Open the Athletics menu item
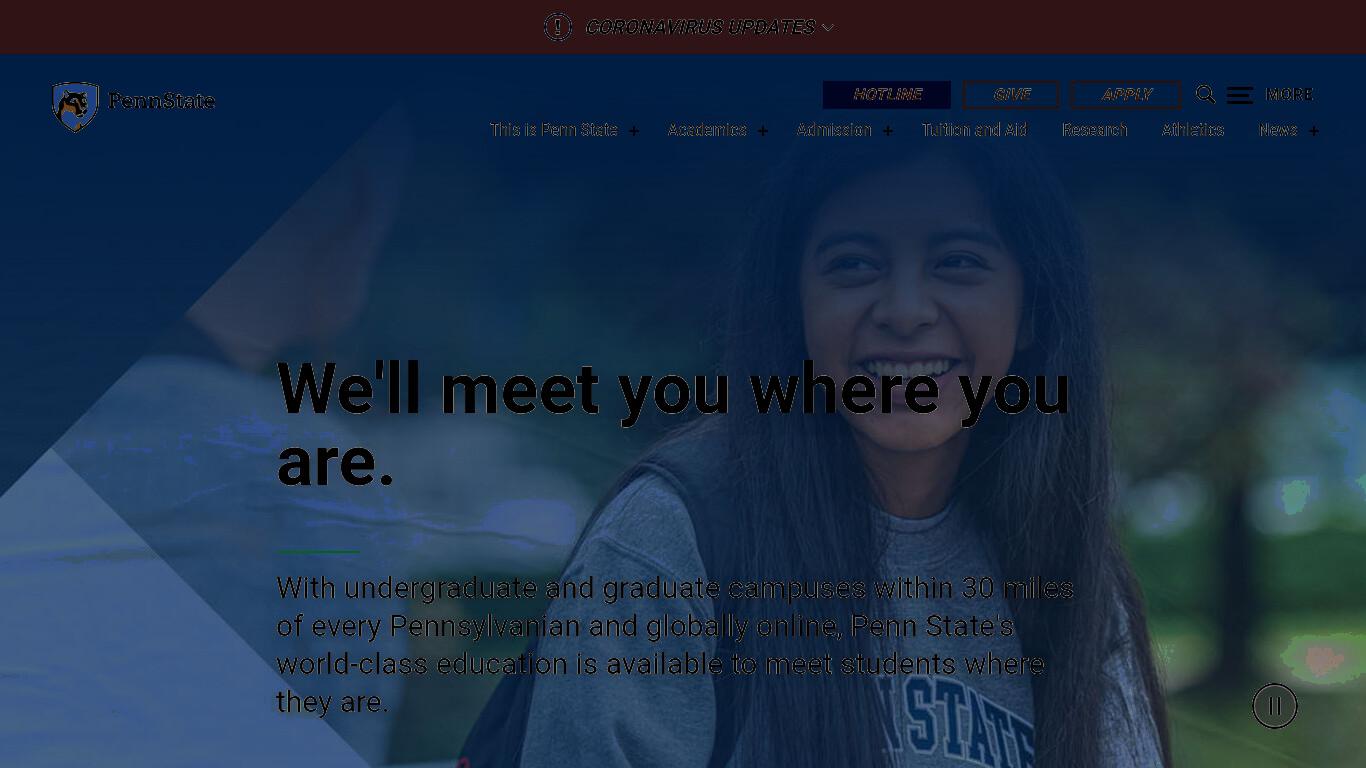The height and width of the screenshot is (768, 1366). [x=1193, y=130]
